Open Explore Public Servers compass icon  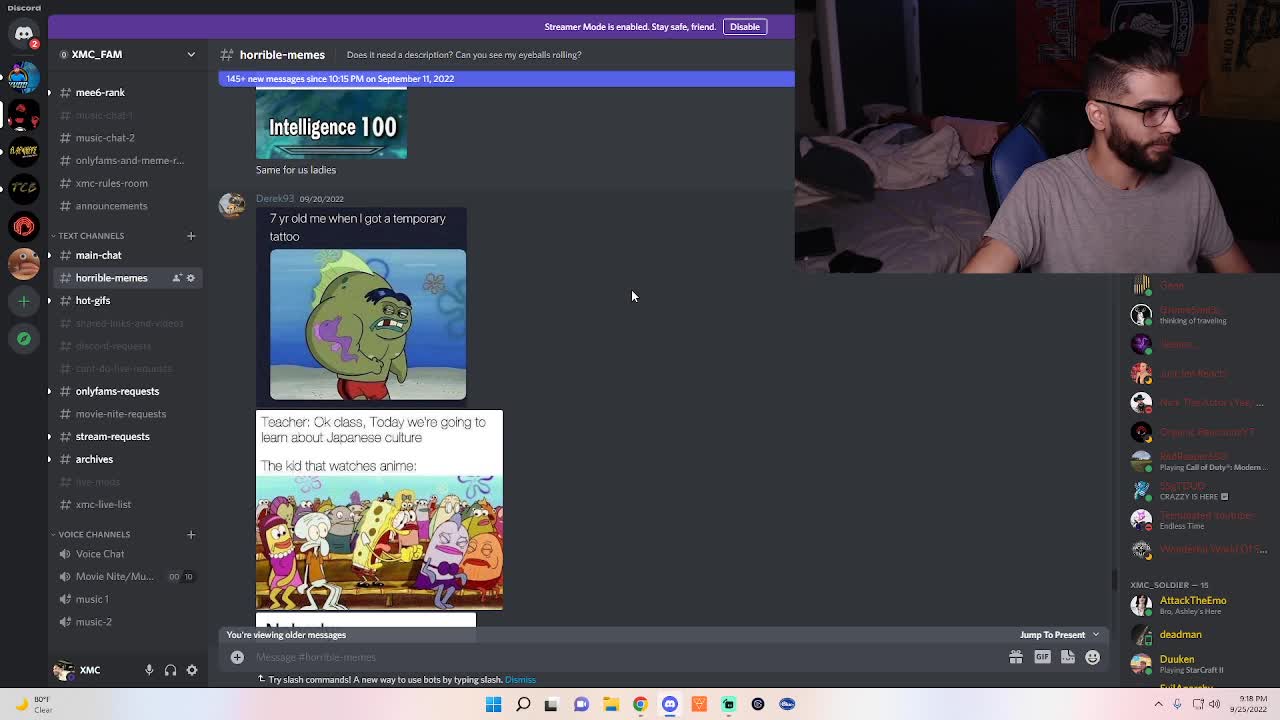click(24, 339)
